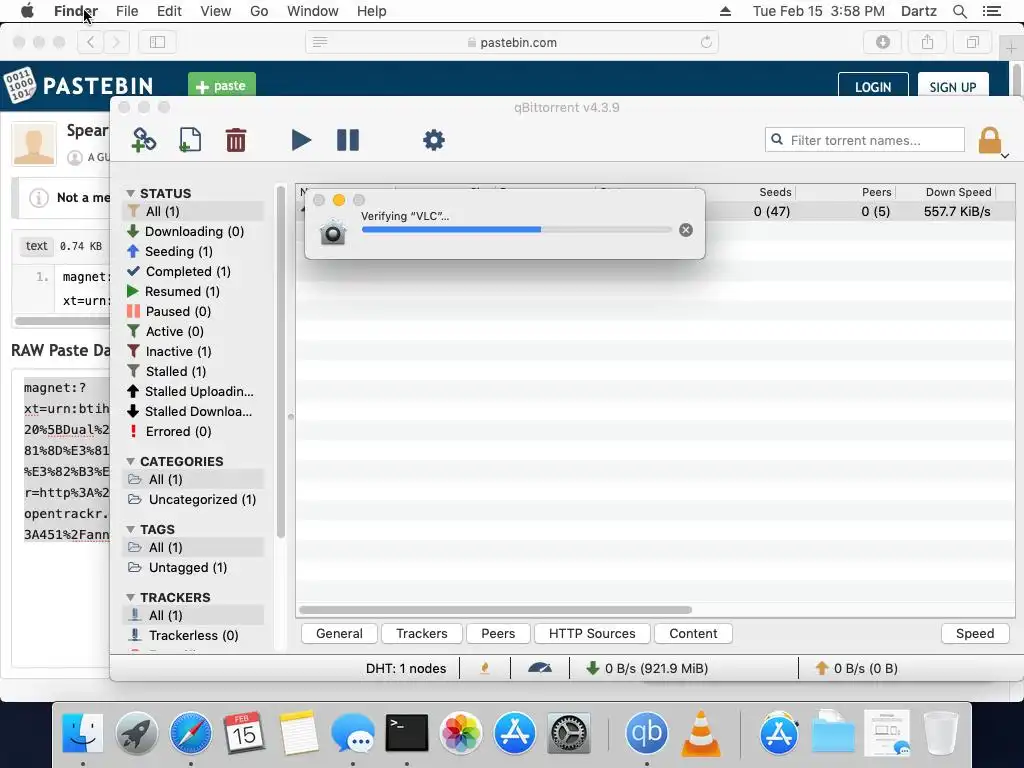The image size is (1024, 768).
Task: Open the General tab
Action: click(339, 633)
